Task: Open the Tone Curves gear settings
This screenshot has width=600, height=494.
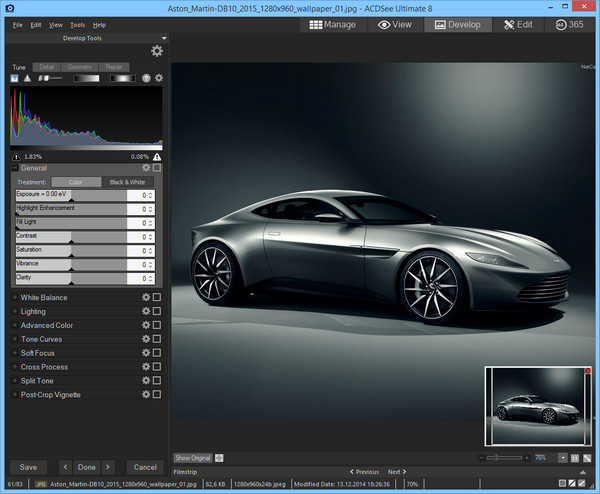Action: (146, 339)
